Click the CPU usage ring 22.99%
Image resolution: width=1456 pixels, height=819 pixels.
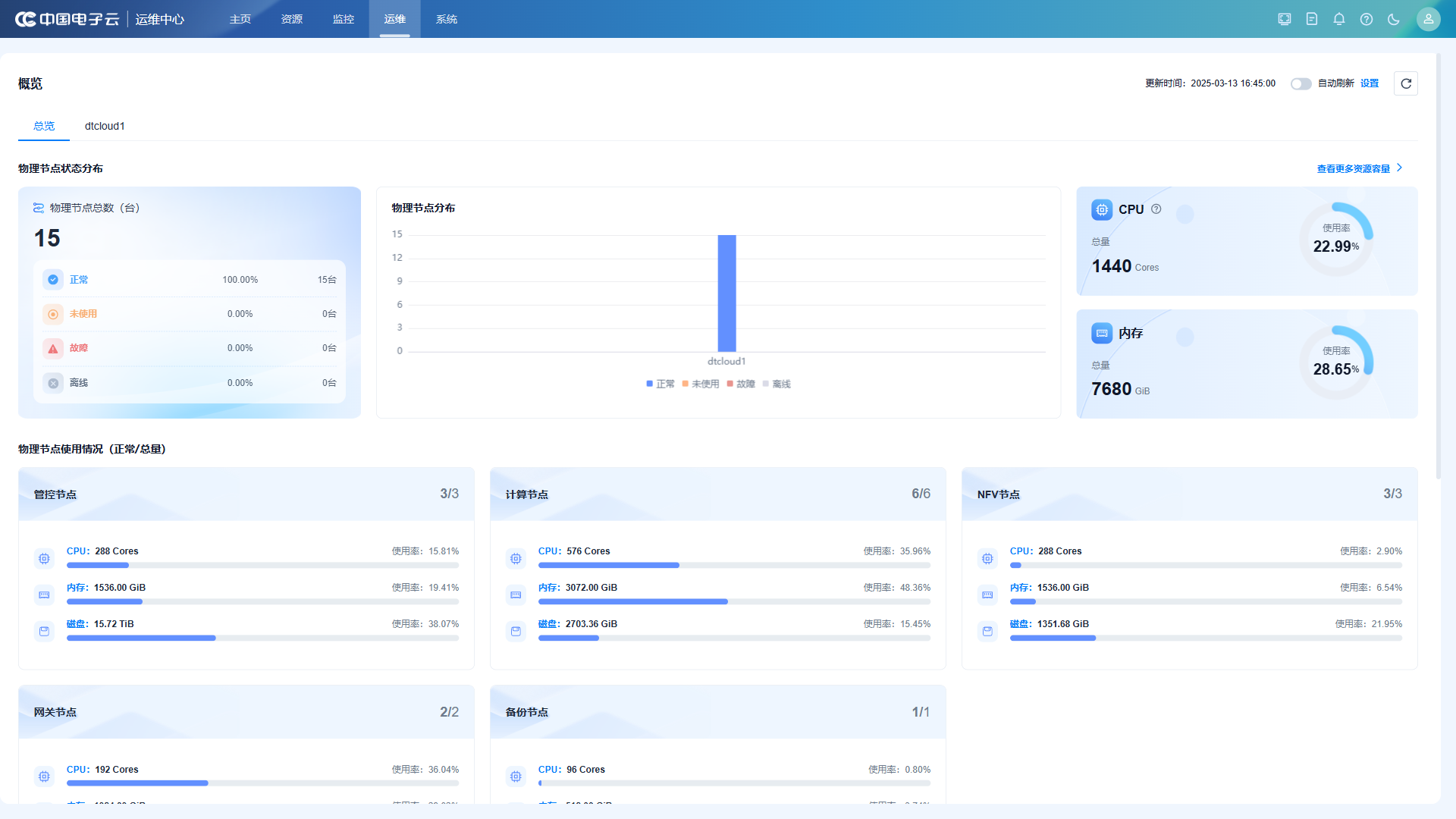pos(1336,239)
